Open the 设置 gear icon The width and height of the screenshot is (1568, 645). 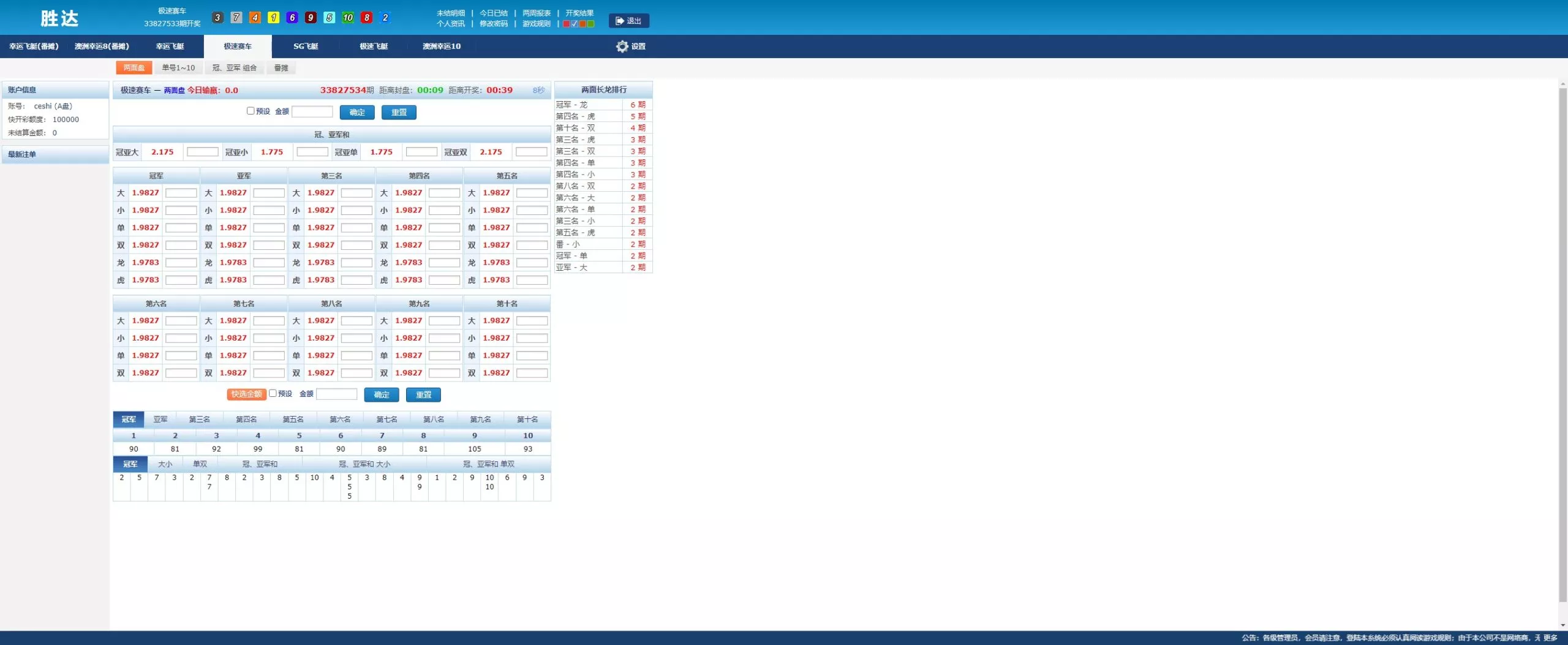(622, 47)
